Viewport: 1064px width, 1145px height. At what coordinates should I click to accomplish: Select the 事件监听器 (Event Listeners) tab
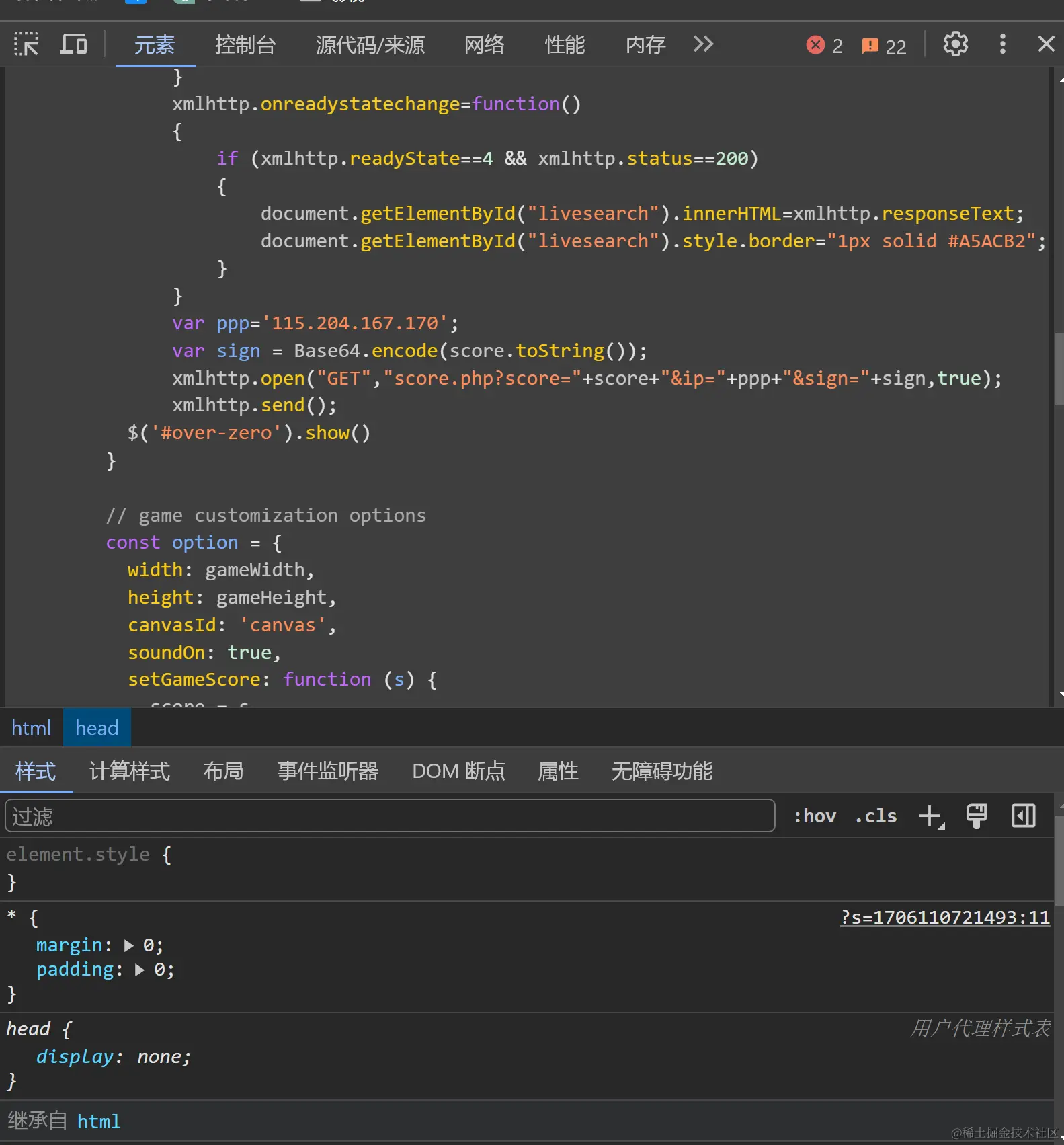click(x=328, y=771)
